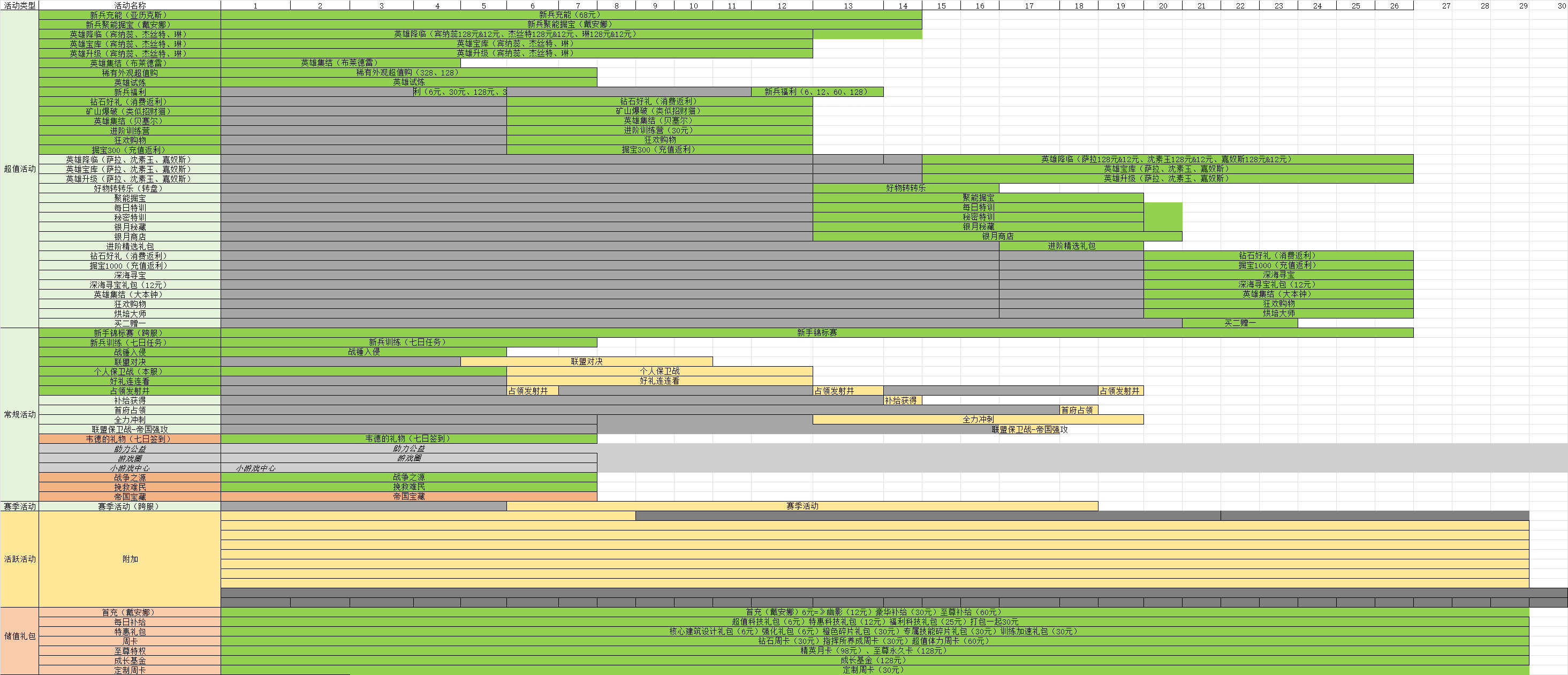This screenshot has height=675, width=1568.
Task: Select the yellow 首府占领 cell
Action: click(1078, 410)
